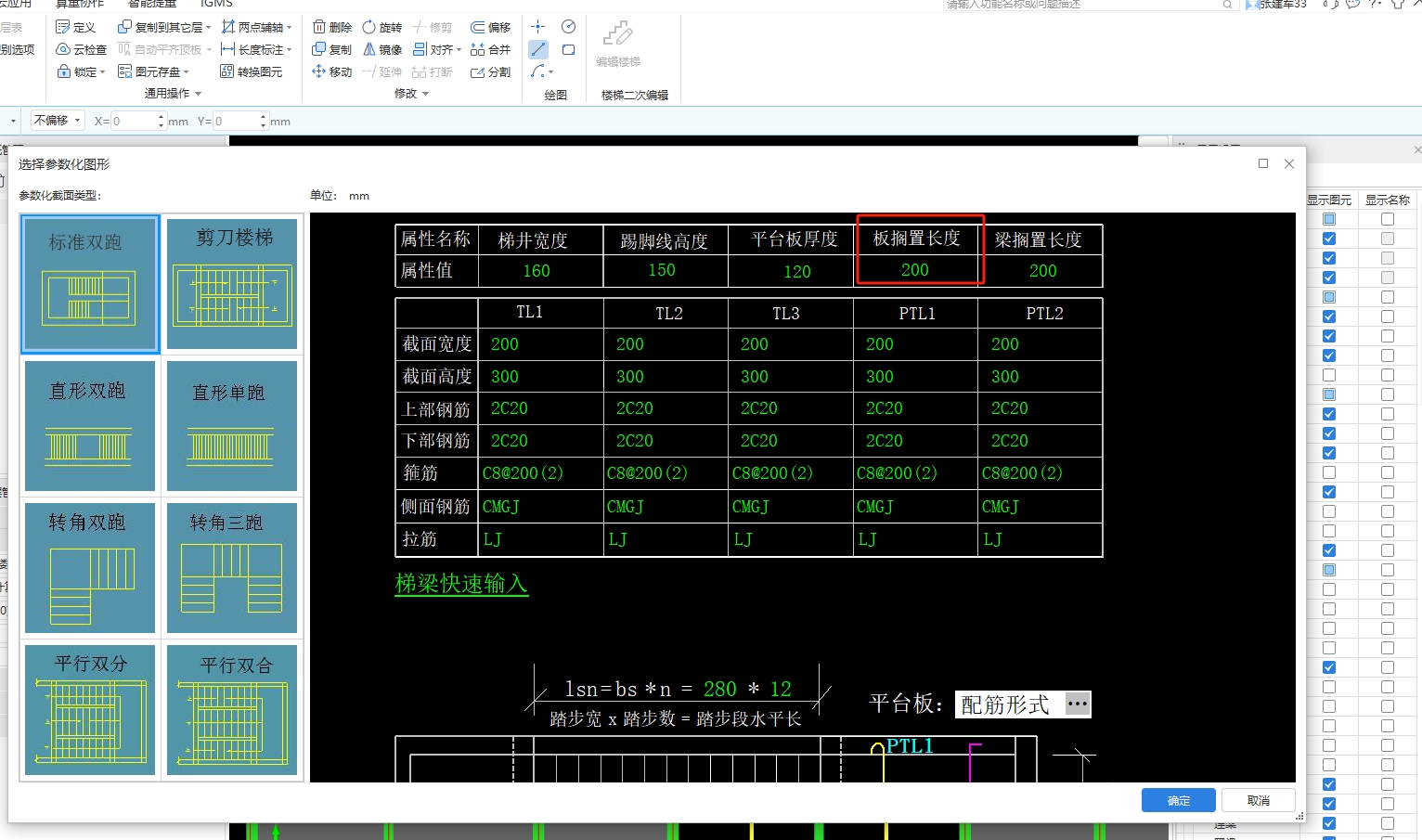The height and width of the screenshot is (840, 1422).
Task: Select the point draw tool in 绘图
Action: (538, 27)
